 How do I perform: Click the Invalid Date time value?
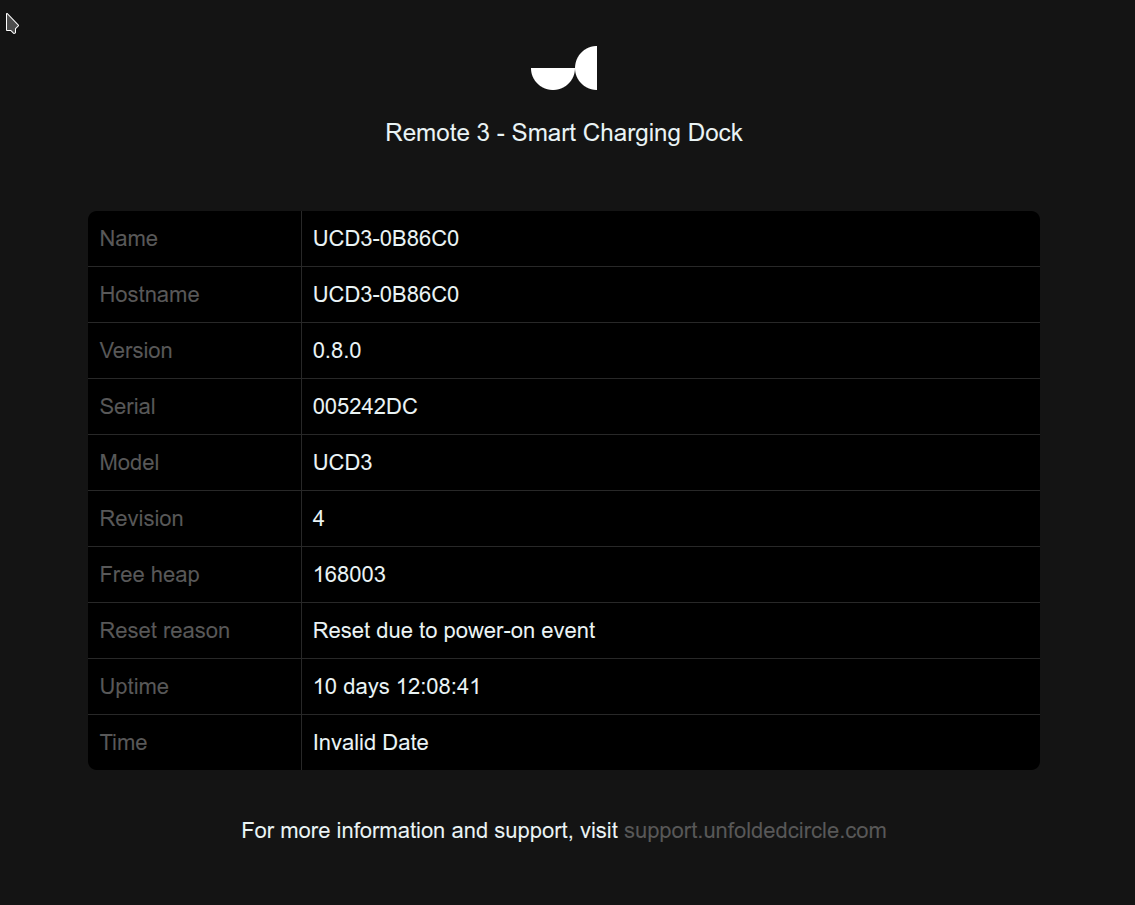371,743
